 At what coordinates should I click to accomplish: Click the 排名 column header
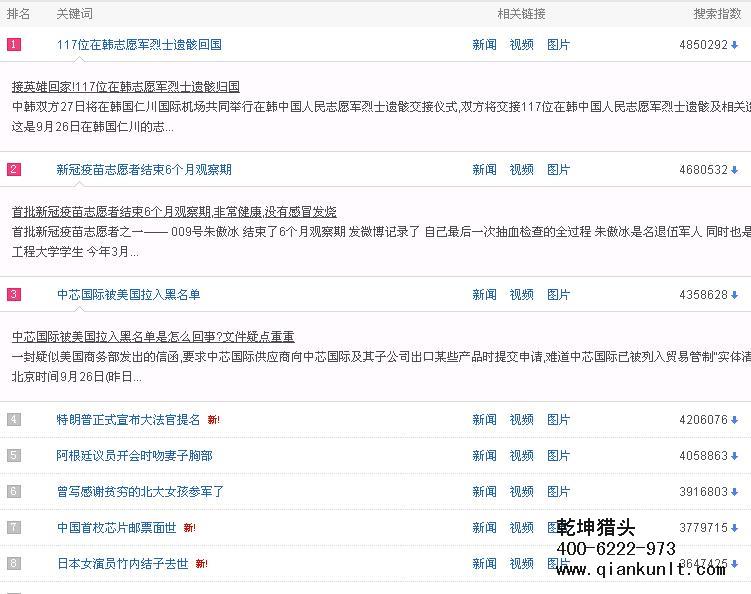(18, 14)
